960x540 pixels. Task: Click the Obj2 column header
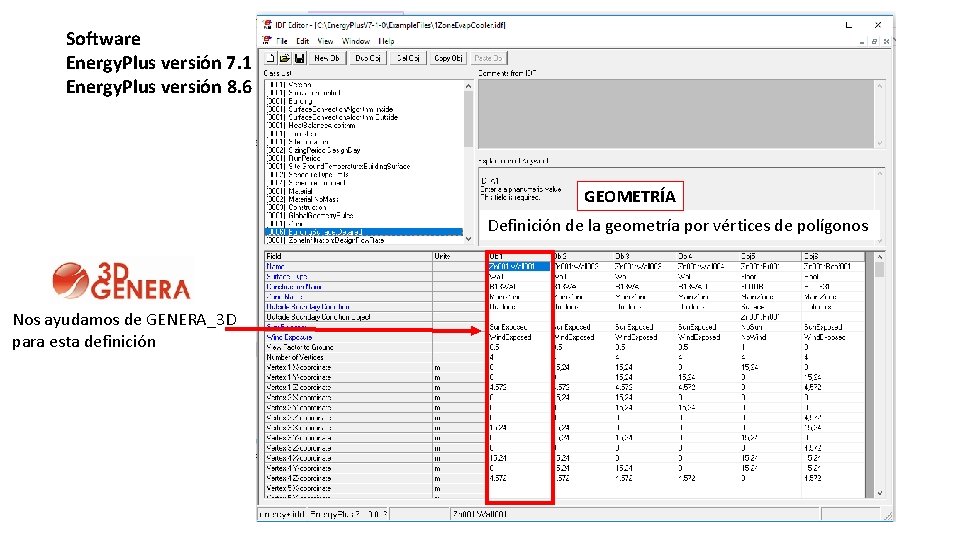tap(583, 256)
